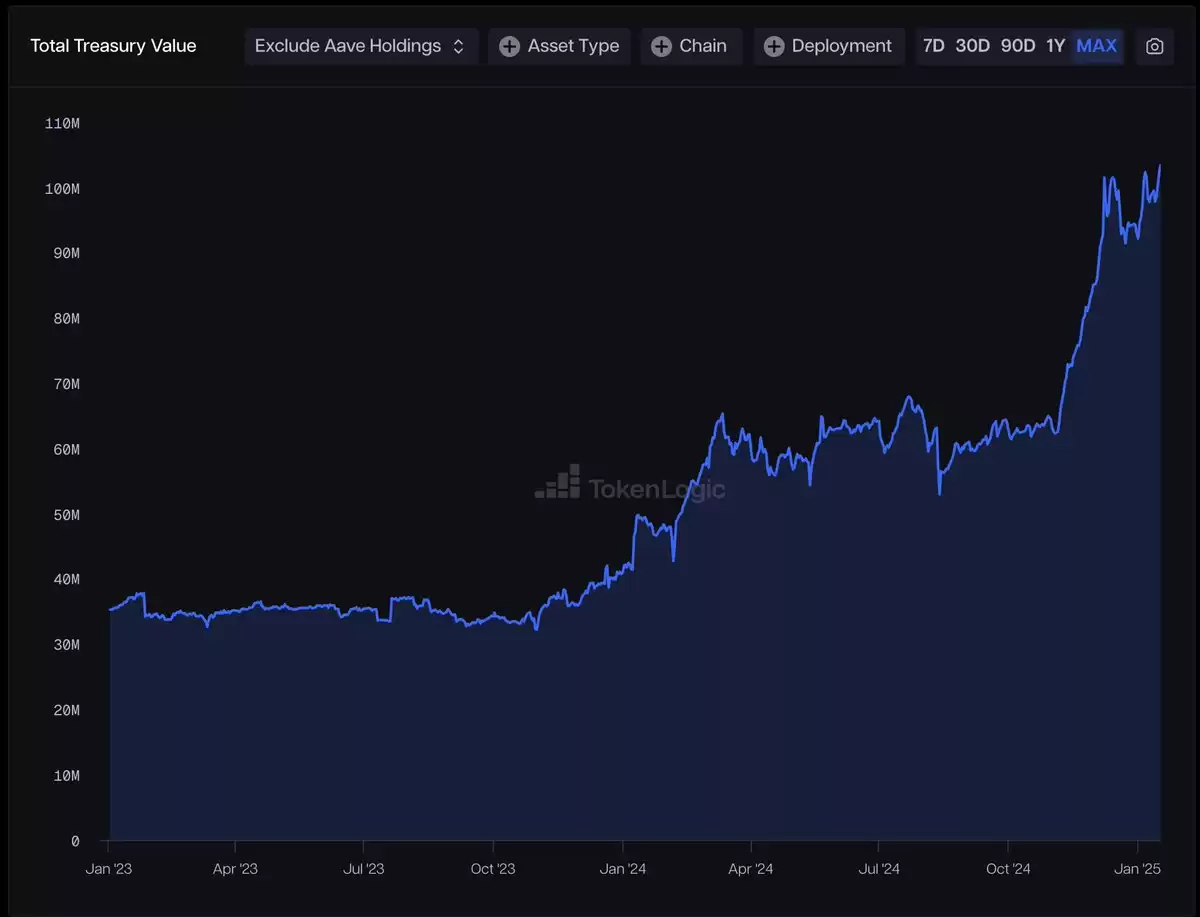Click the Oct '24 x-axis label
This screenshot has height=917, width=1200.
tap(1008, 869)
